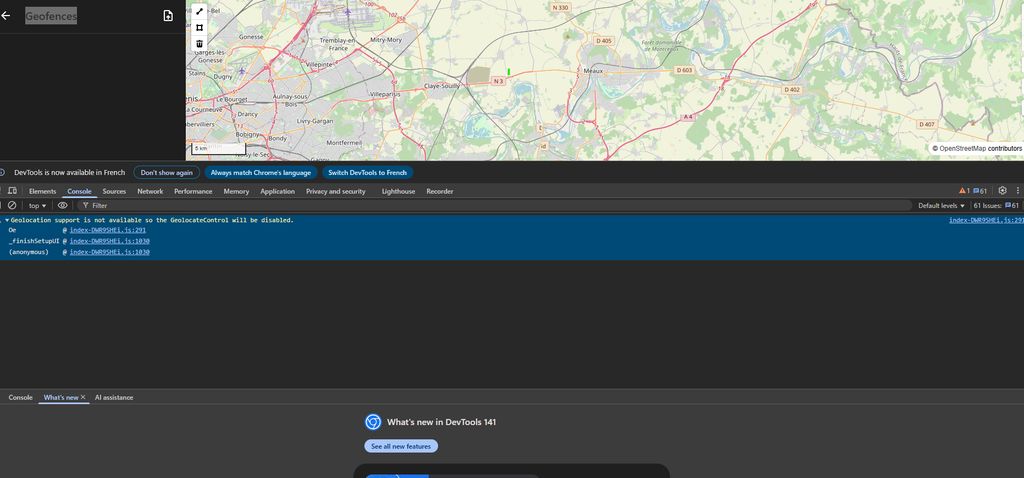Screen dimensions: 1024x478
Task: Click the console Filter input field
Action: pyautogui.click(x=300, y=205)
